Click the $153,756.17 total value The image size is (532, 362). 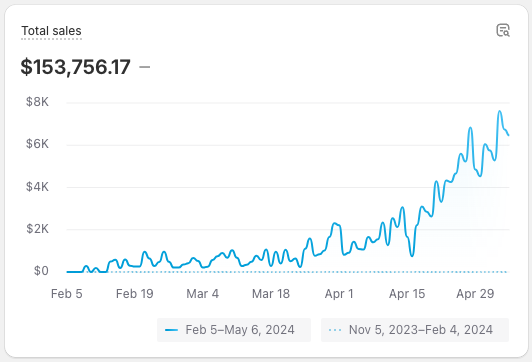[75, 67]
